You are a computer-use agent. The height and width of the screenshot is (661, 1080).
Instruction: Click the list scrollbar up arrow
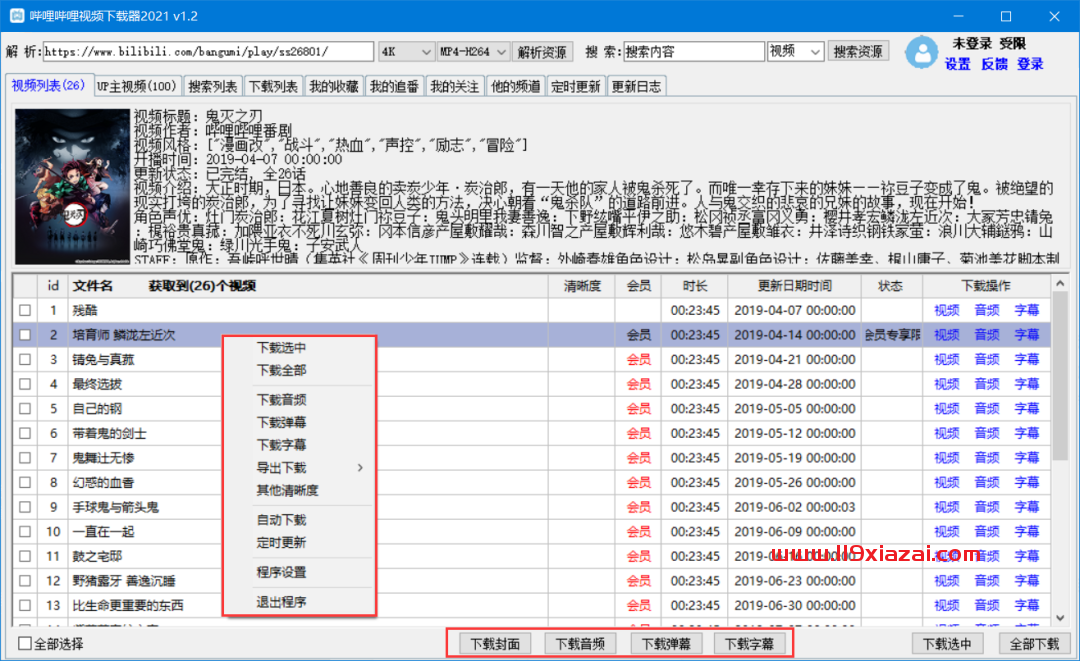pyautogui.click(x=1060, y=283)
